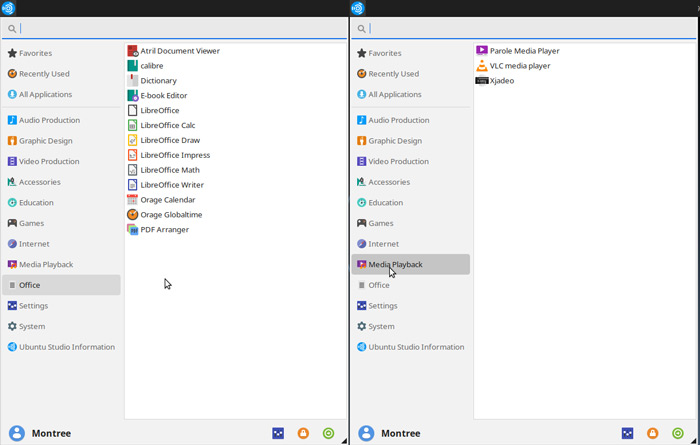Launch Orage Globaltime
Image resolution: width=700 pixels, height=445 pixels.
pos(165,215)
